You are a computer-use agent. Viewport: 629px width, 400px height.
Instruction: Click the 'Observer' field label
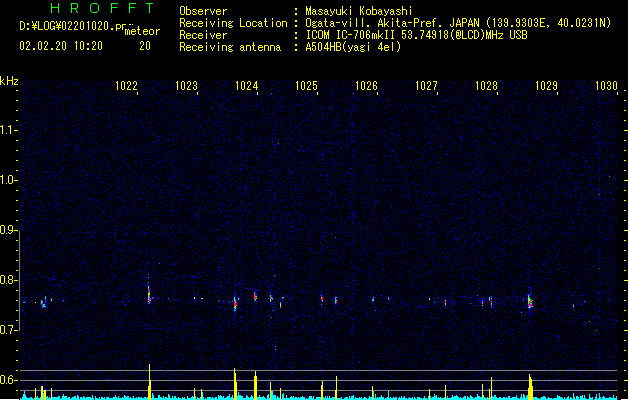pos(203,11)
